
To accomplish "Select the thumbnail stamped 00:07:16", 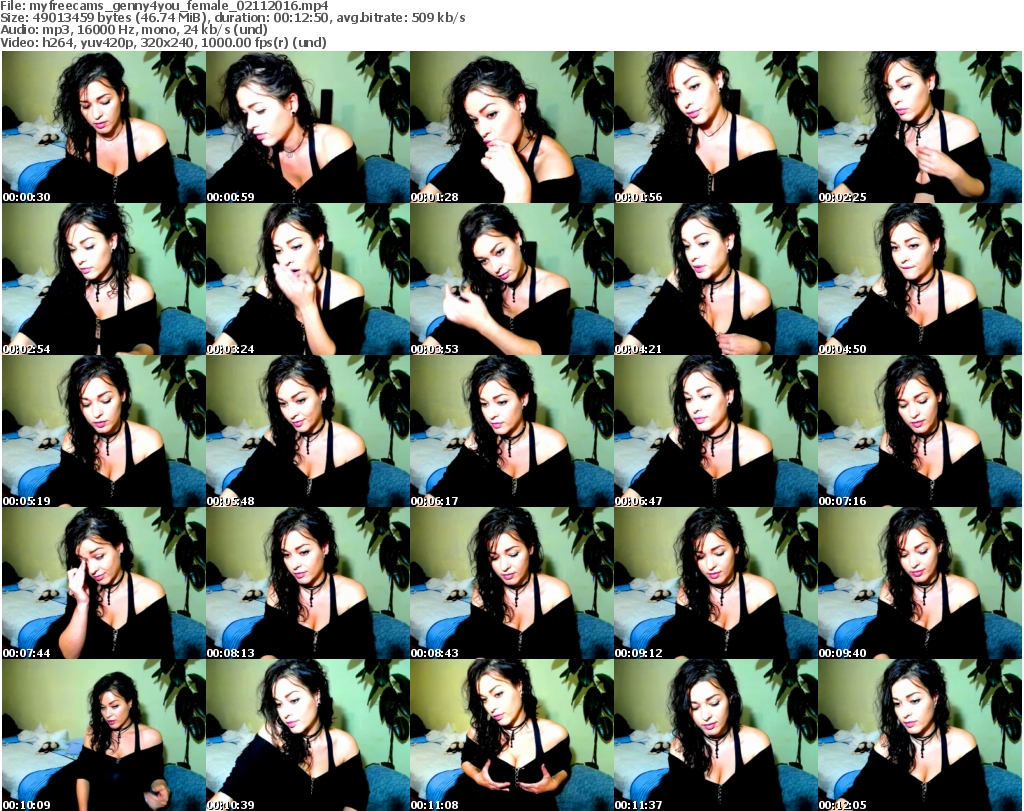I will 920,432.
